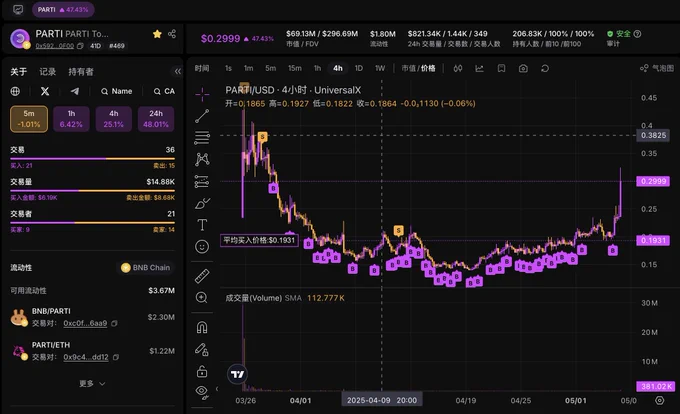Click the TradingView logo badge

pyautogui.click(x=238, y=374)
